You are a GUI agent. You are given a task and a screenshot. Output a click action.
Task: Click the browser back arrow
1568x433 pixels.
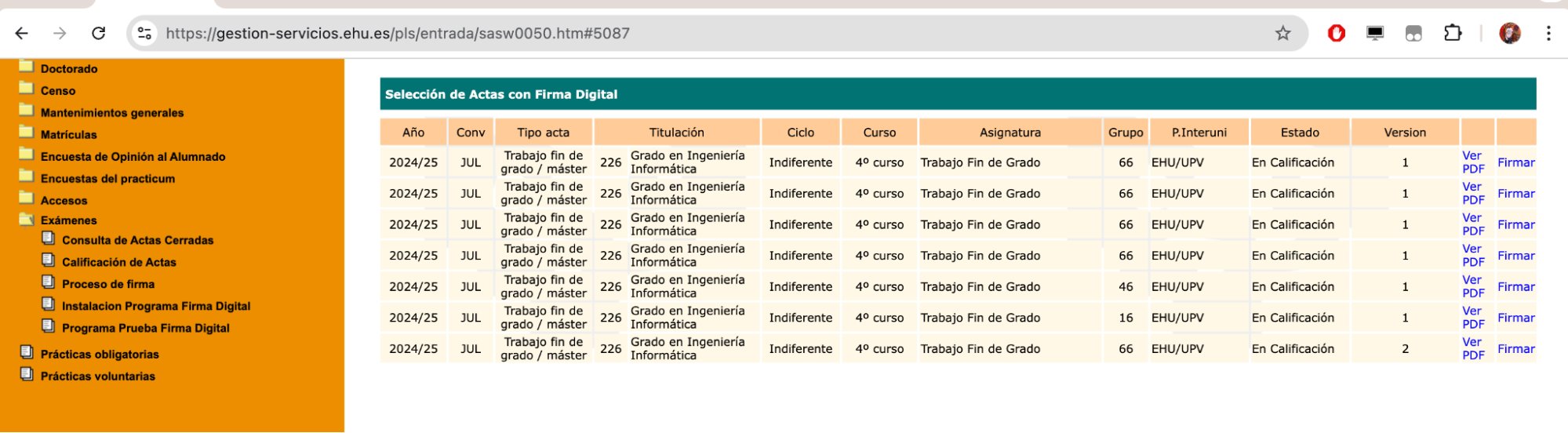[22, 33]
